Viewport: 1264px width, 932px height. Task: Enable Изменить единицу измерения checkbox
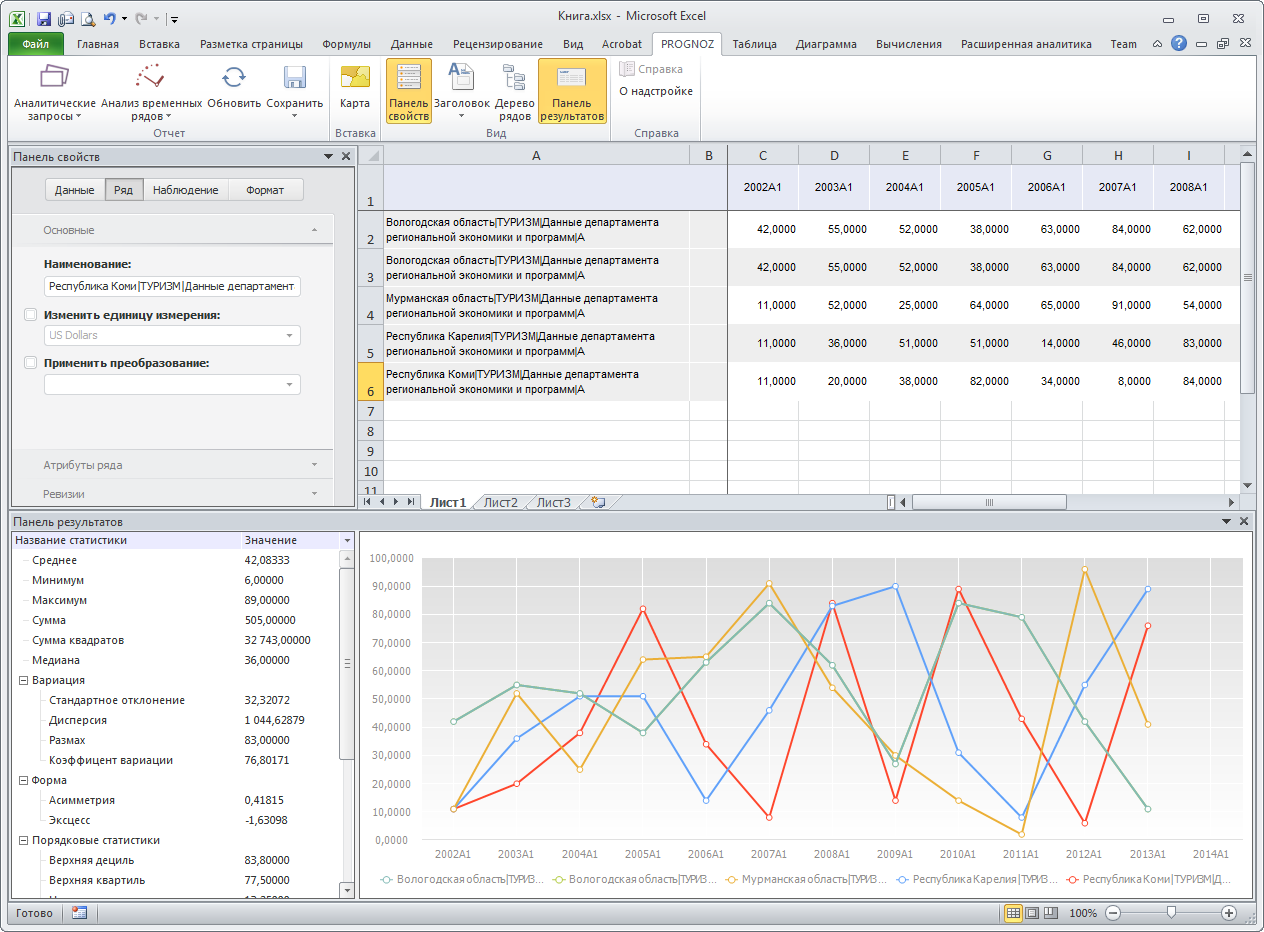pos(31,315)
